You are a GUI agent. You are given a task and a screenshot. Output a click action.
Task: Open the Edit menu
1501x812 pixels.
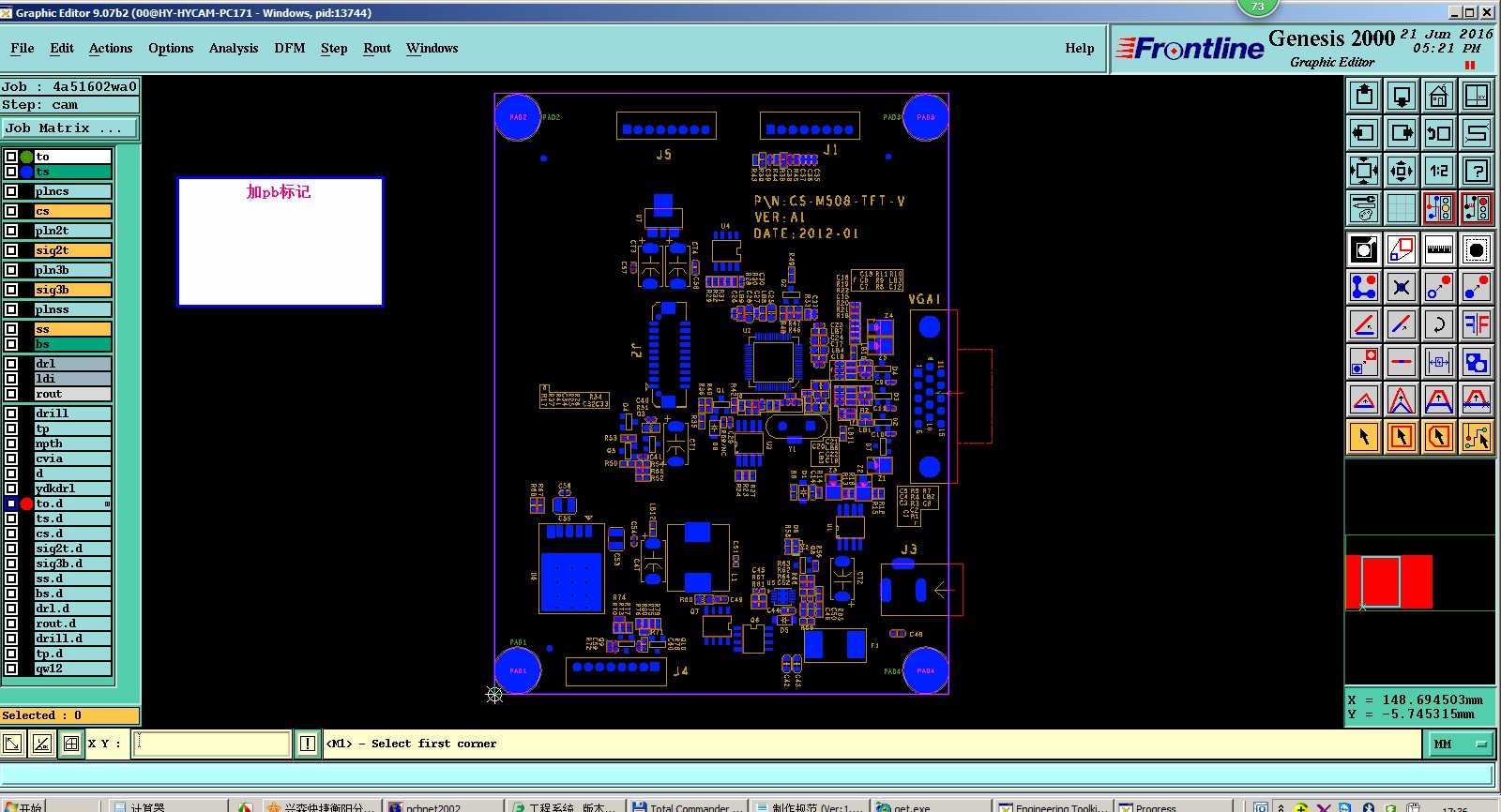(x=62, y=49)
